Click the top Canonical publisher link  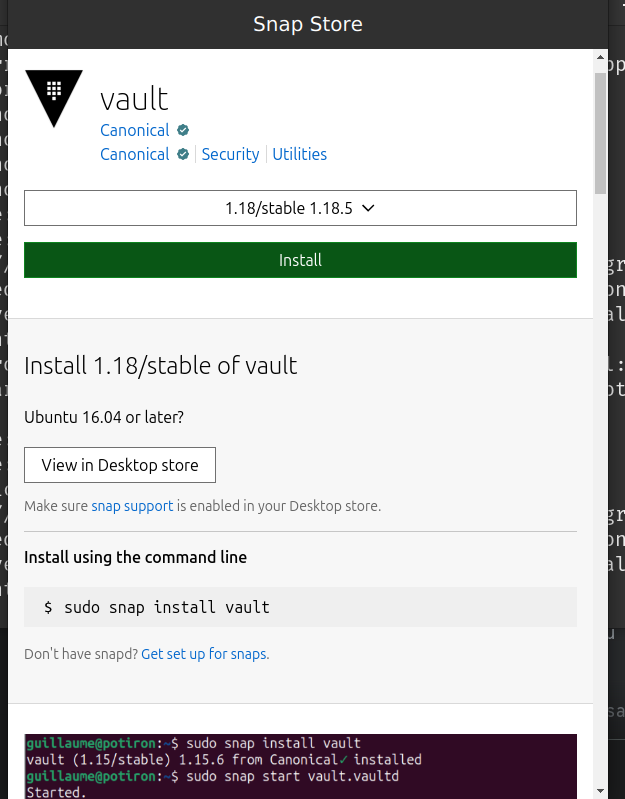click(x=135, y=130)
